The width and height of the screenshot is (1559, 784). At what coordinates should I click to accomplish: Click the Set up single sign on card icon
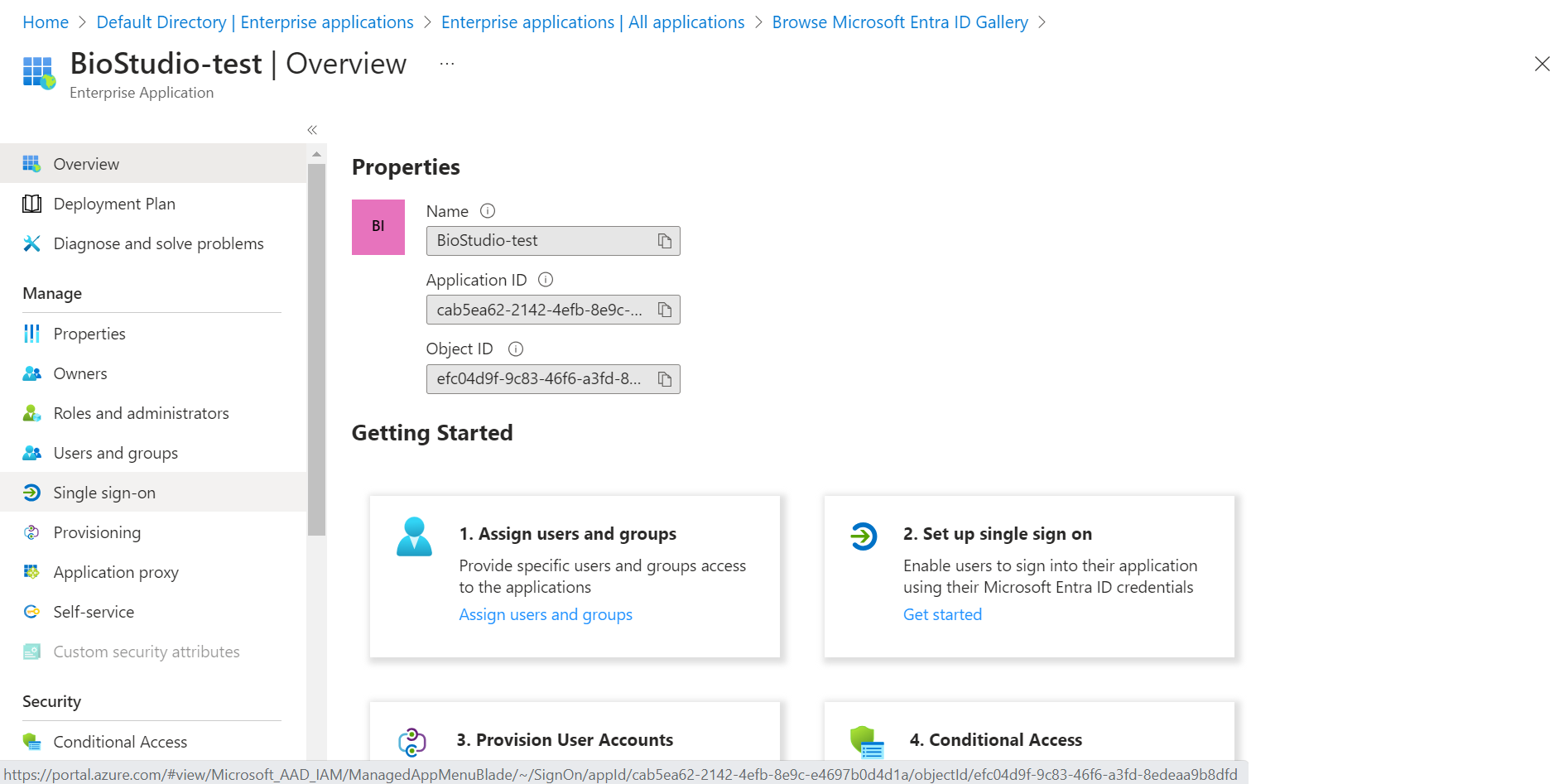[864, 536]
